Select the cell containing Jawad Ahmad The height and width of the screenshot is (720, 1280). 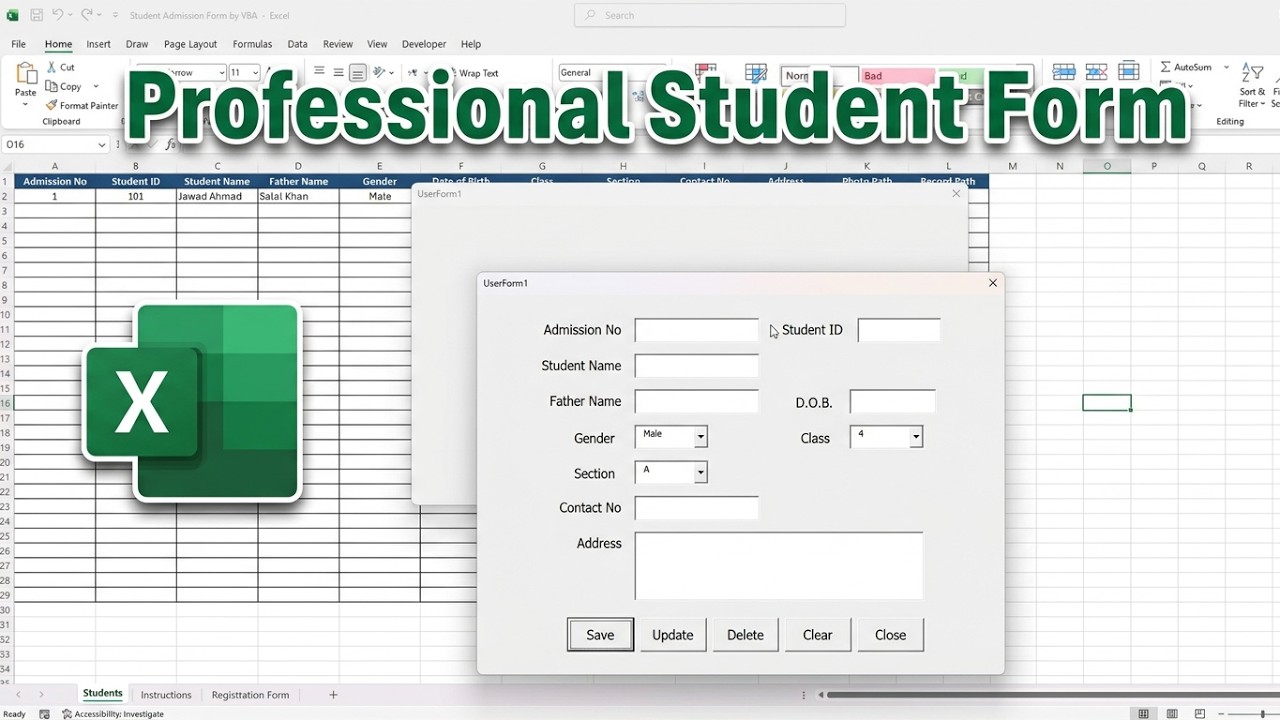click(x=217, y=196)
